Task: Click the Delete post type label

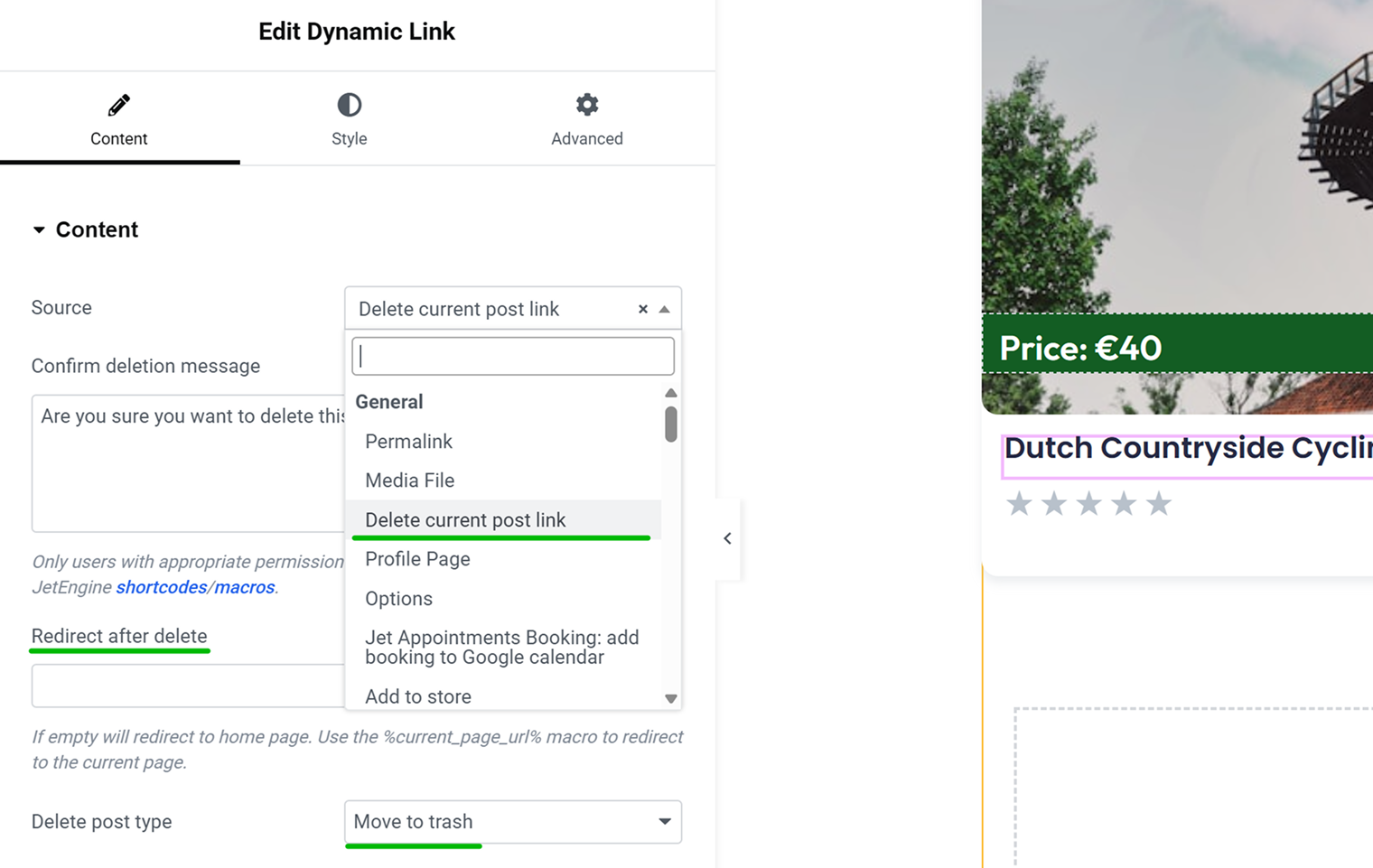Action: coord(101,822)
